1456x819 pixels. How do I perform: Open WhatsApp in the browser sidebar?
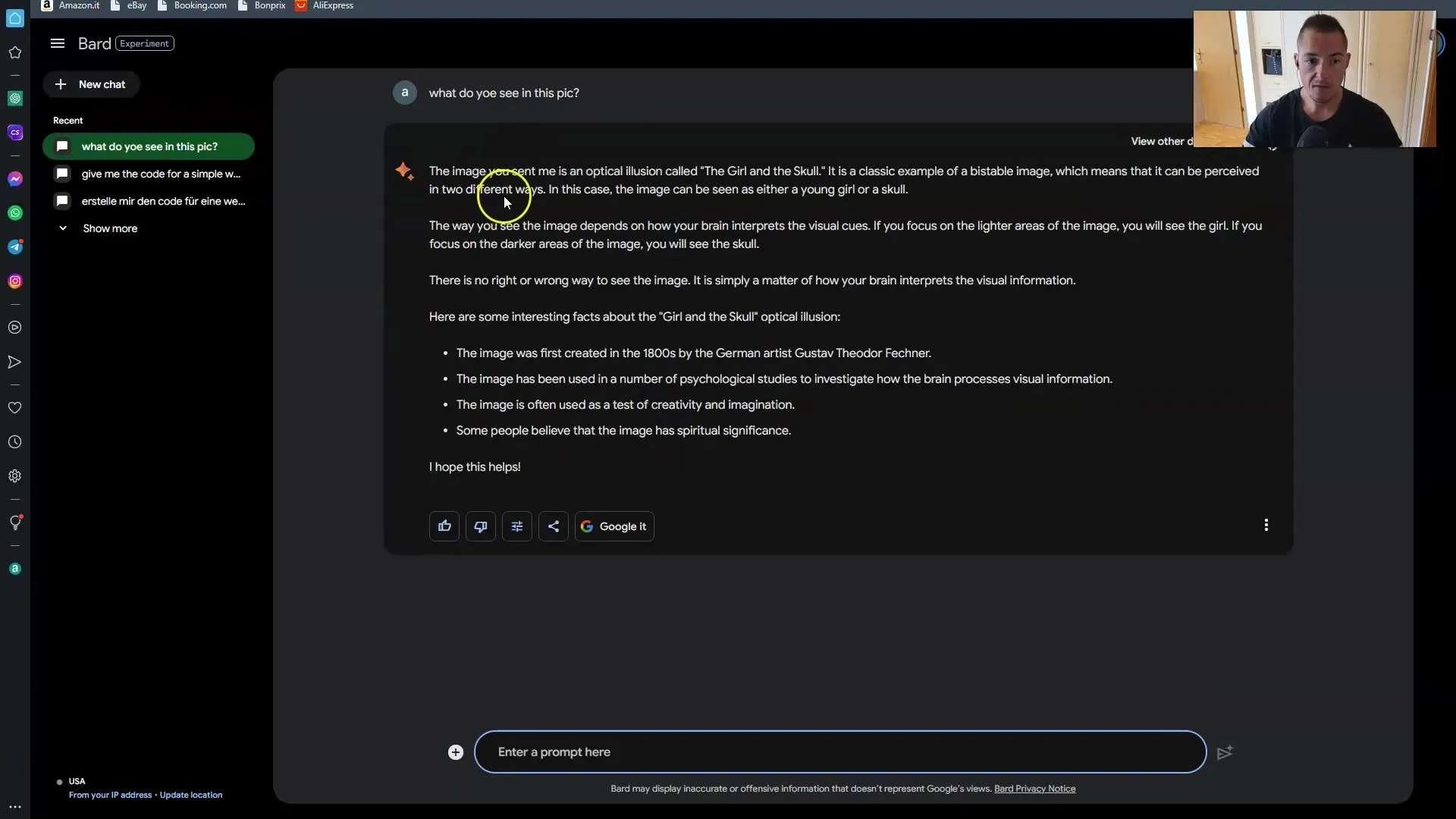point(15,213)
